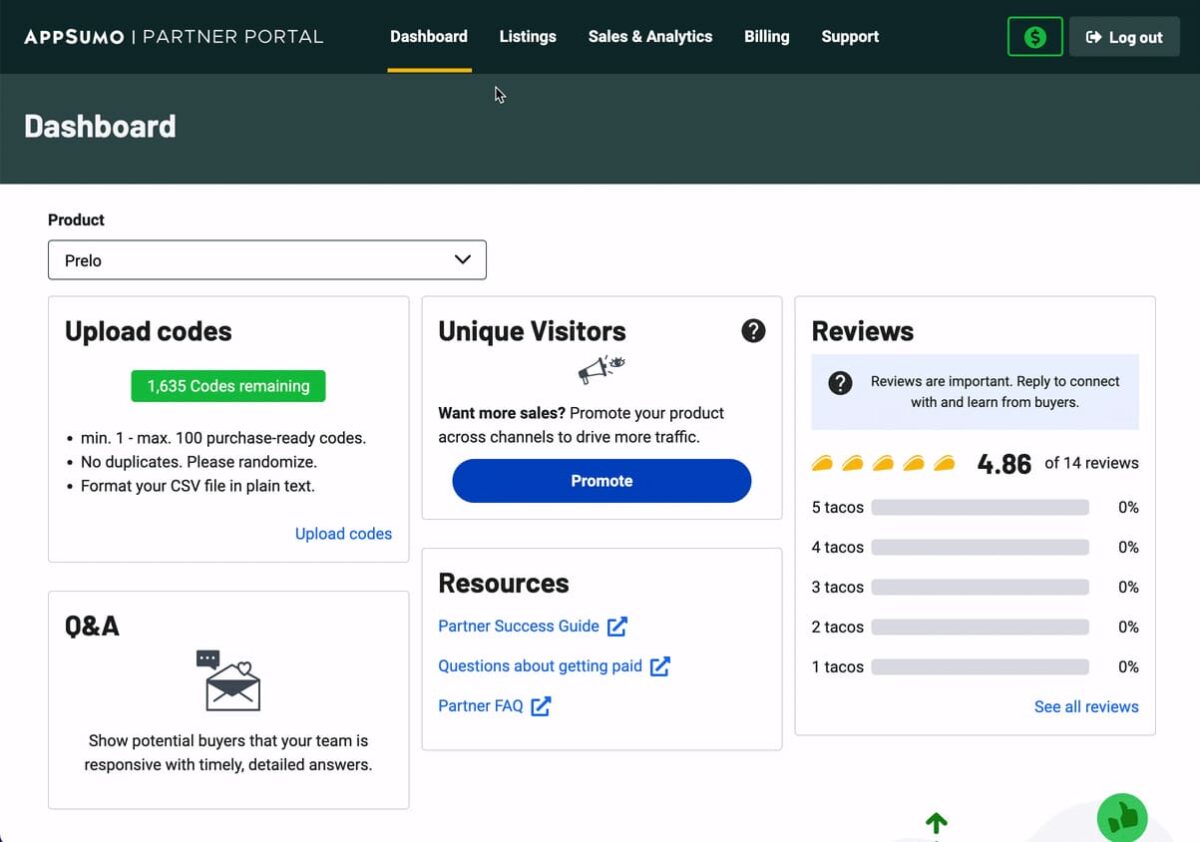Click the 5 tacos progress bar

[980, 507]
